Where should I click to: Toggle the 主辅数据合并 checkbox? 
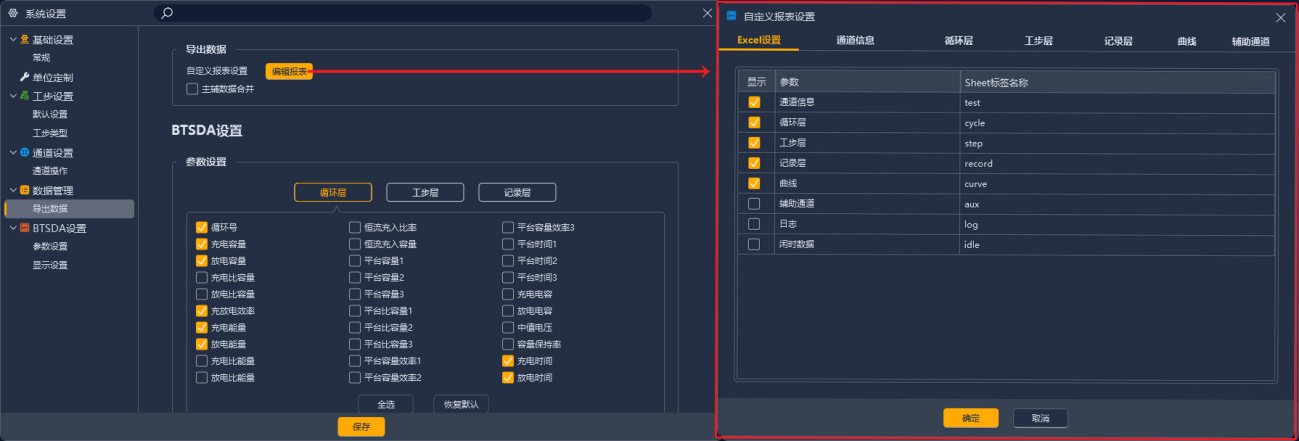coord(192,89)
